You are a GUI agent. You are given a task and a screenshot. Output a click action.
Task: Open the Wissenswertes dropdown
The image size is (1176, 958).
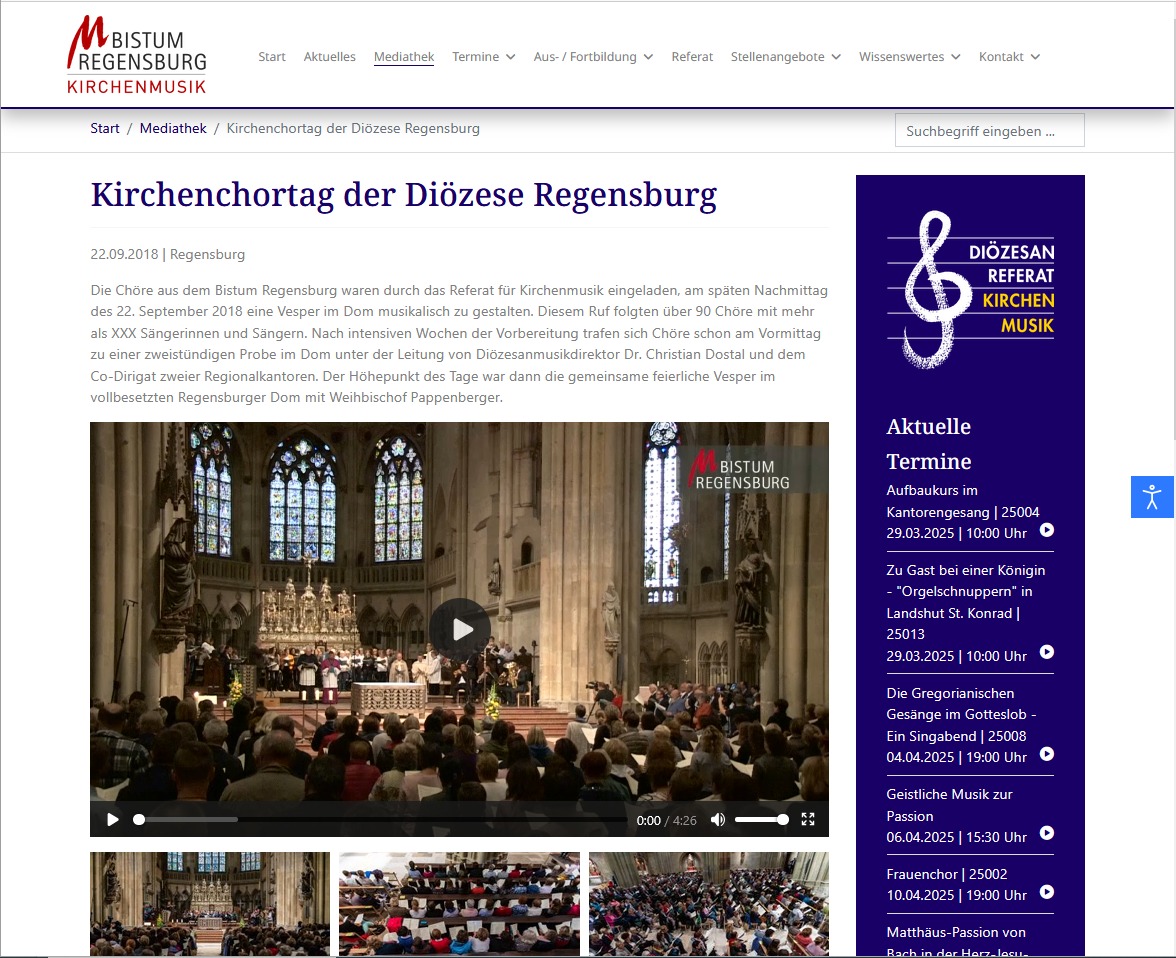[910, 57]
